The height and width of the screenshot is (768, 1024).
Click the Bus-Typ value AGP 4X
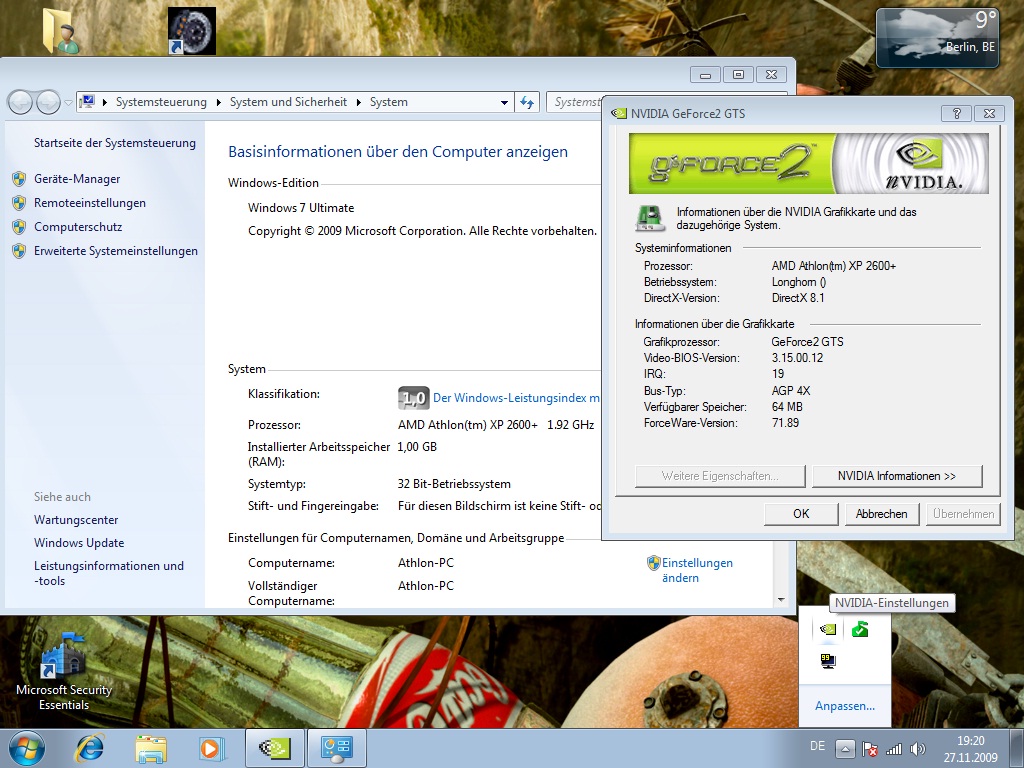(791, 391)
